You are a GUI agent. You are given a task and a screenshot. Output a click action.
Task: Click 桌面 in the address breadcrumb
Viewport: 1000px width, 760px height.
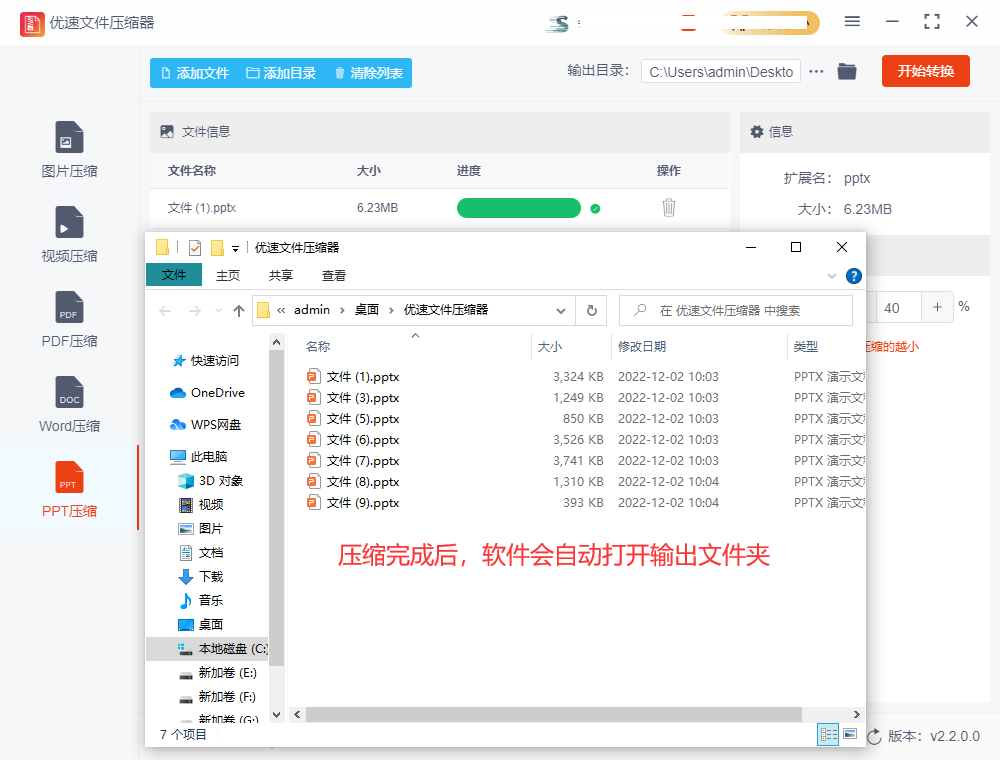tap(367, 310)
